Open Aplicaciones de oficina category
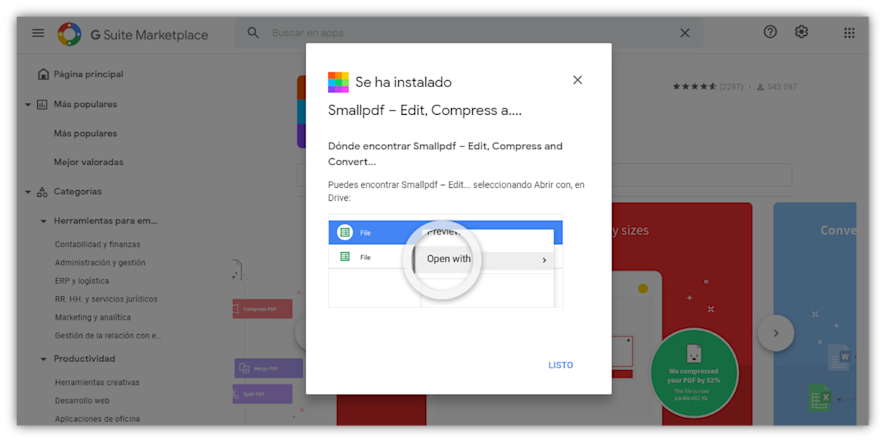 click(x=97, y=419)
